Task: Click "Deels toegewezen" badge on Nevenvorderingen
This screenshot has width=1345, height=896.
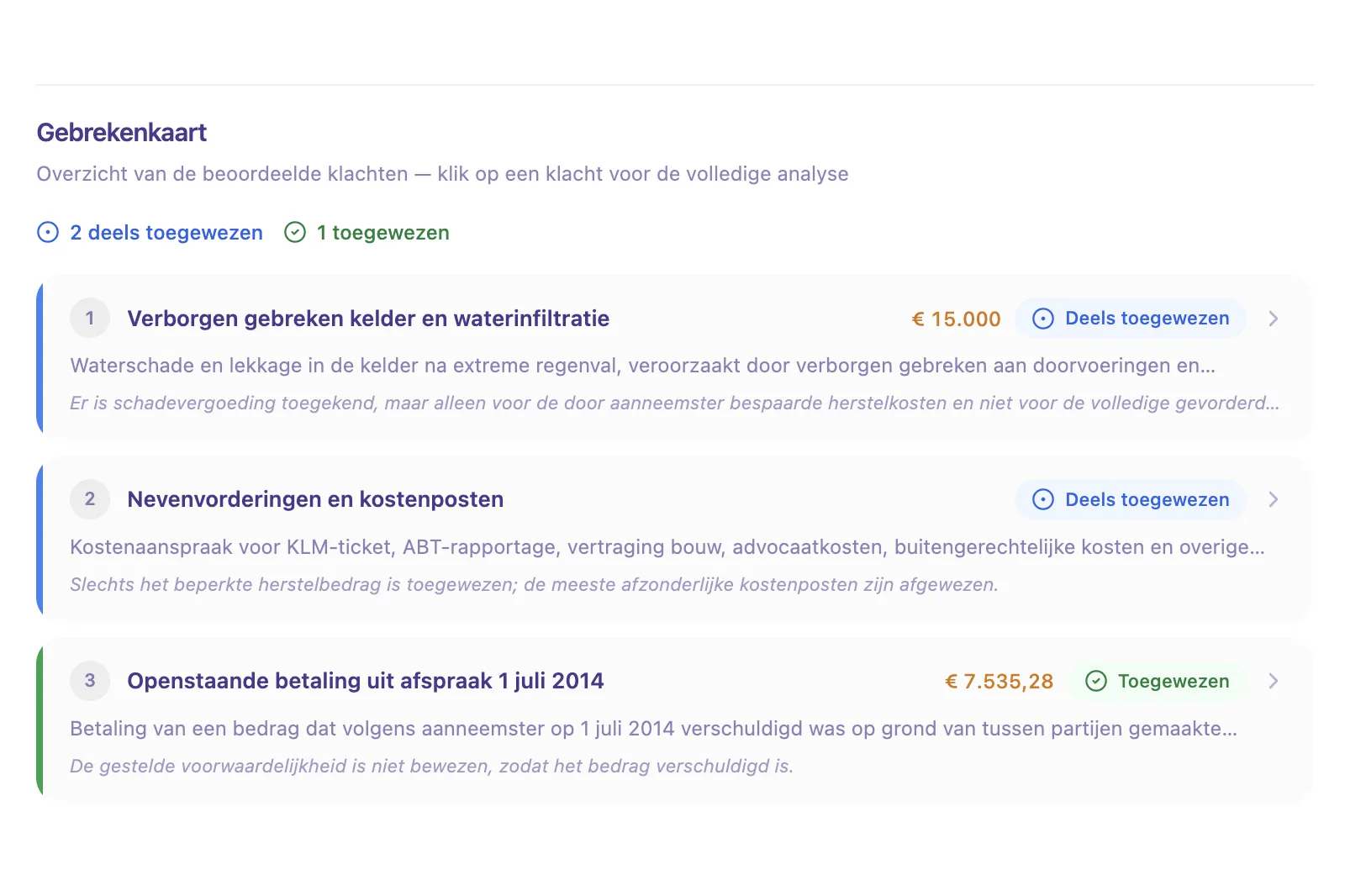Action: click(1131, 499)
